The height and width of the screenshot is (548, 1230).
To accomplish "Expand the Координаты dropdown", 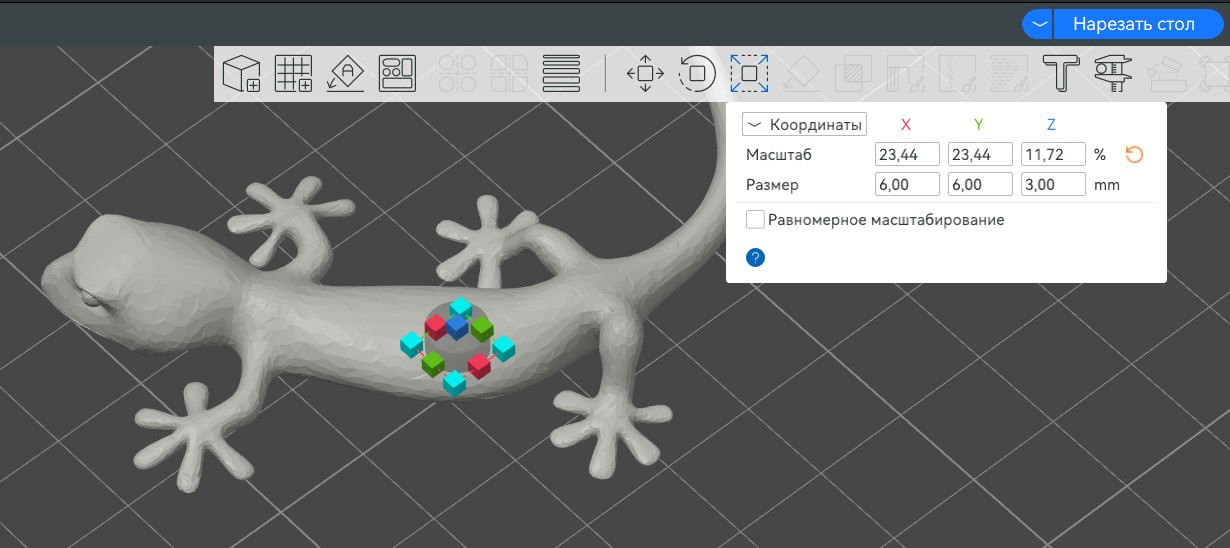I will point(804,125).
